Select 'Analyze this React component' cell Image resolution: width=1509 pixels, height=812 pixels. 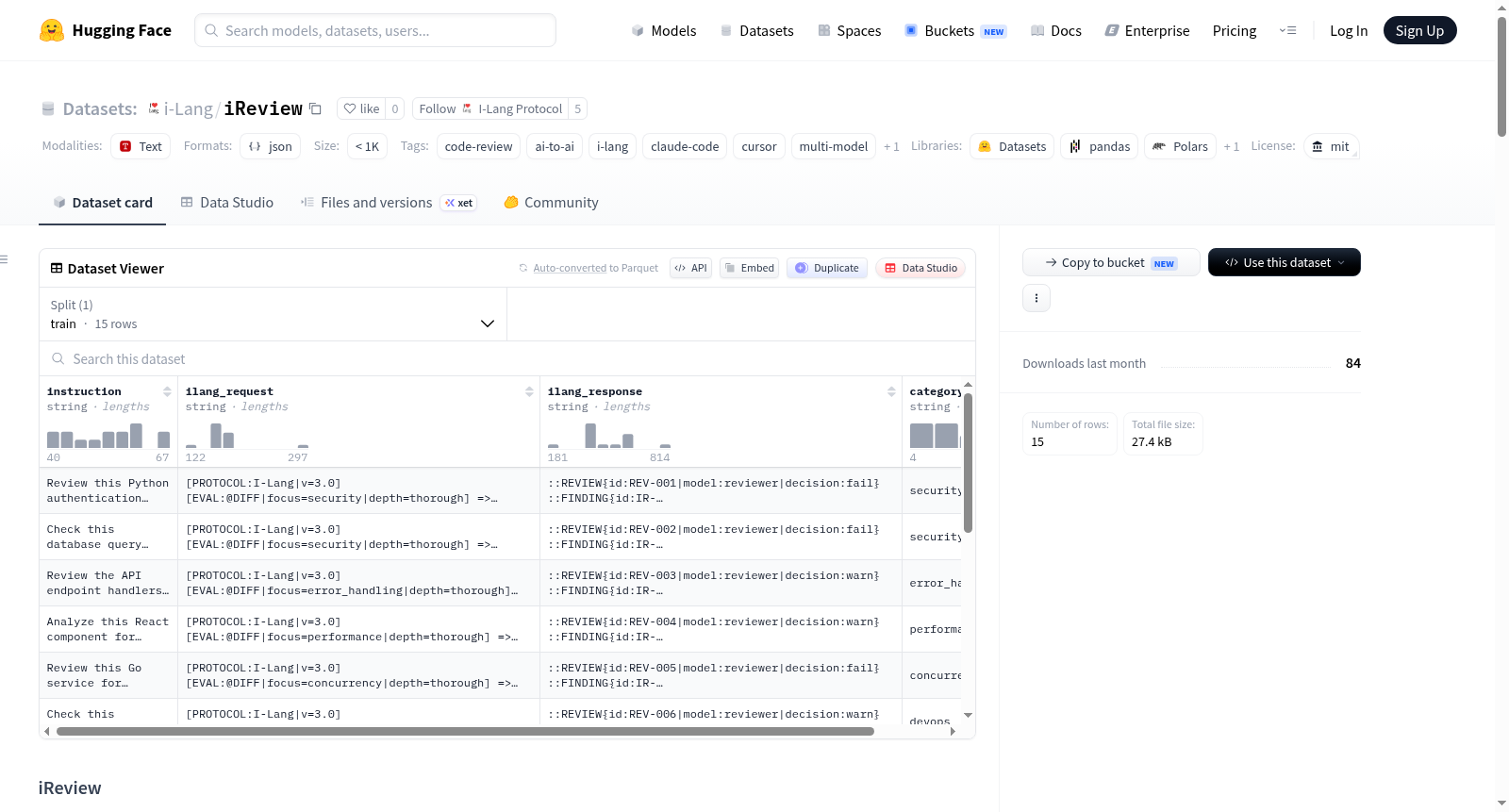coord(108,629)
